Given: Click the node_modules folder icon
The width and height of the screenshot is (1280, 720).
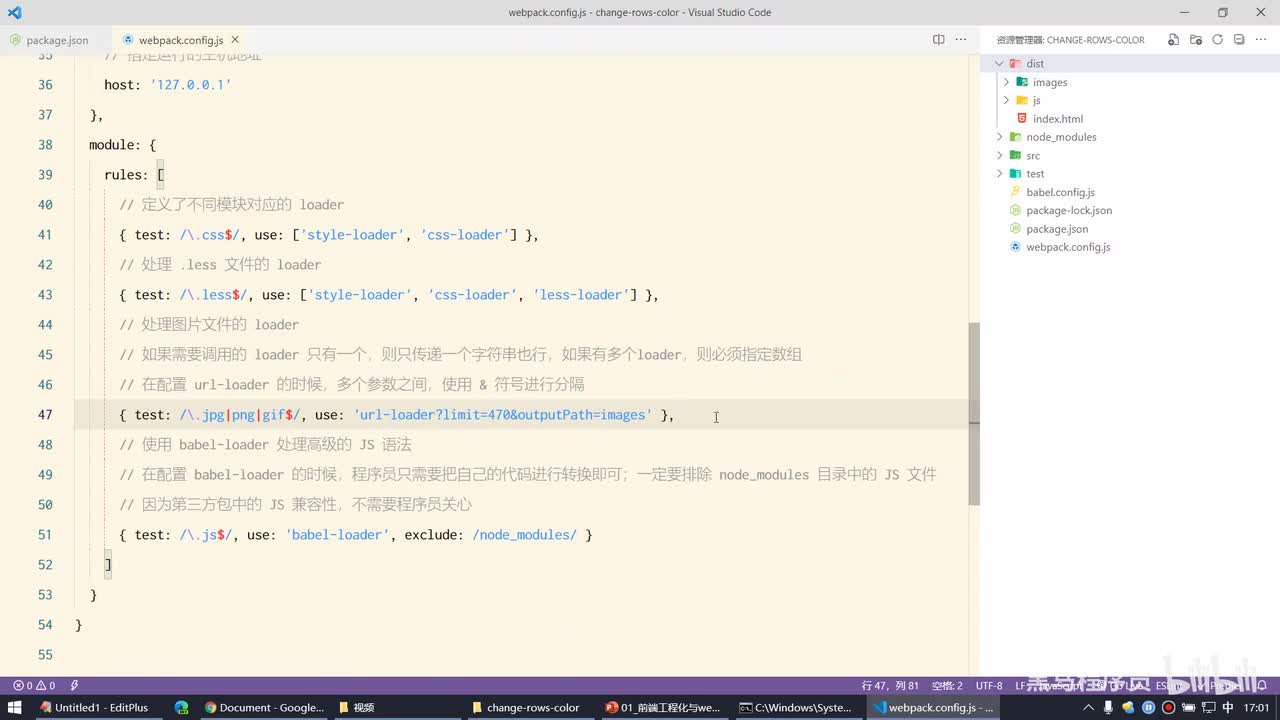Looking at the screenshot, I should [x=1015, y=137].
